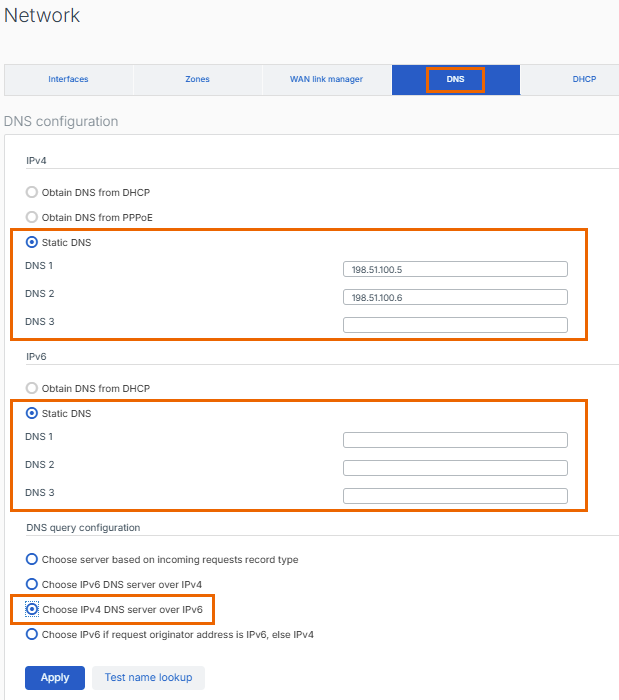Select Static DNS under IPv4
This screenshot has width=619, height=700.
pyautogui.click(x=32, y=242)
